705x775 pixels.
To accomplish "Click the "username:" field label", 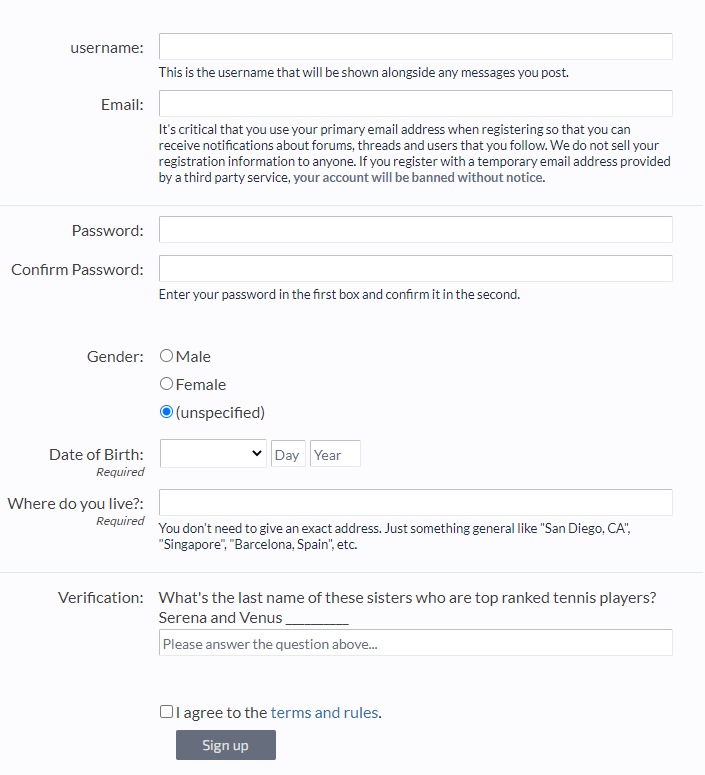I will click(107, 47).
